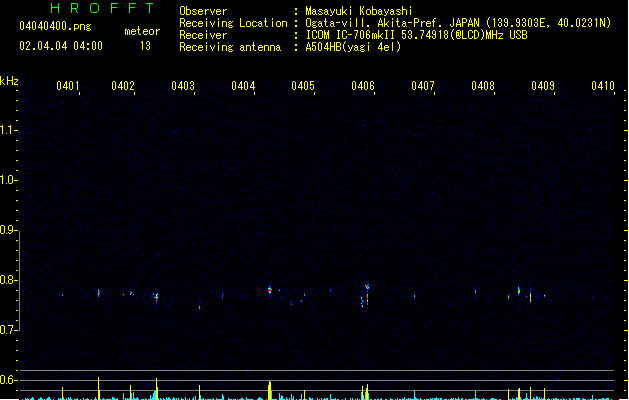
Task: Click the Receiving Location label
Action: (233, 23)
